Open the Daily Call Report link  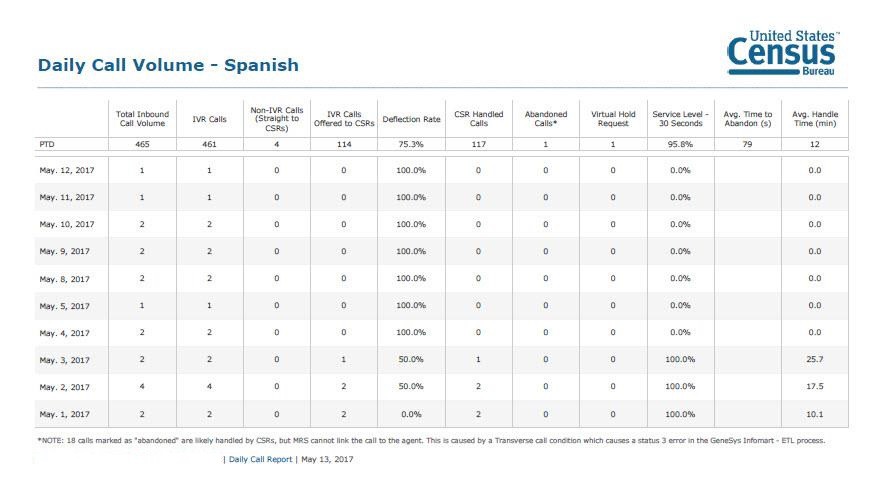260,459
